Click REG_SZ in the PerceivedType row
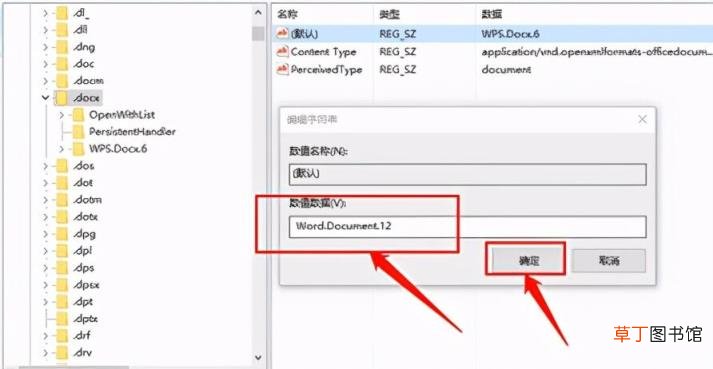Viewport: 713px width, 369px height. [398, 70]
